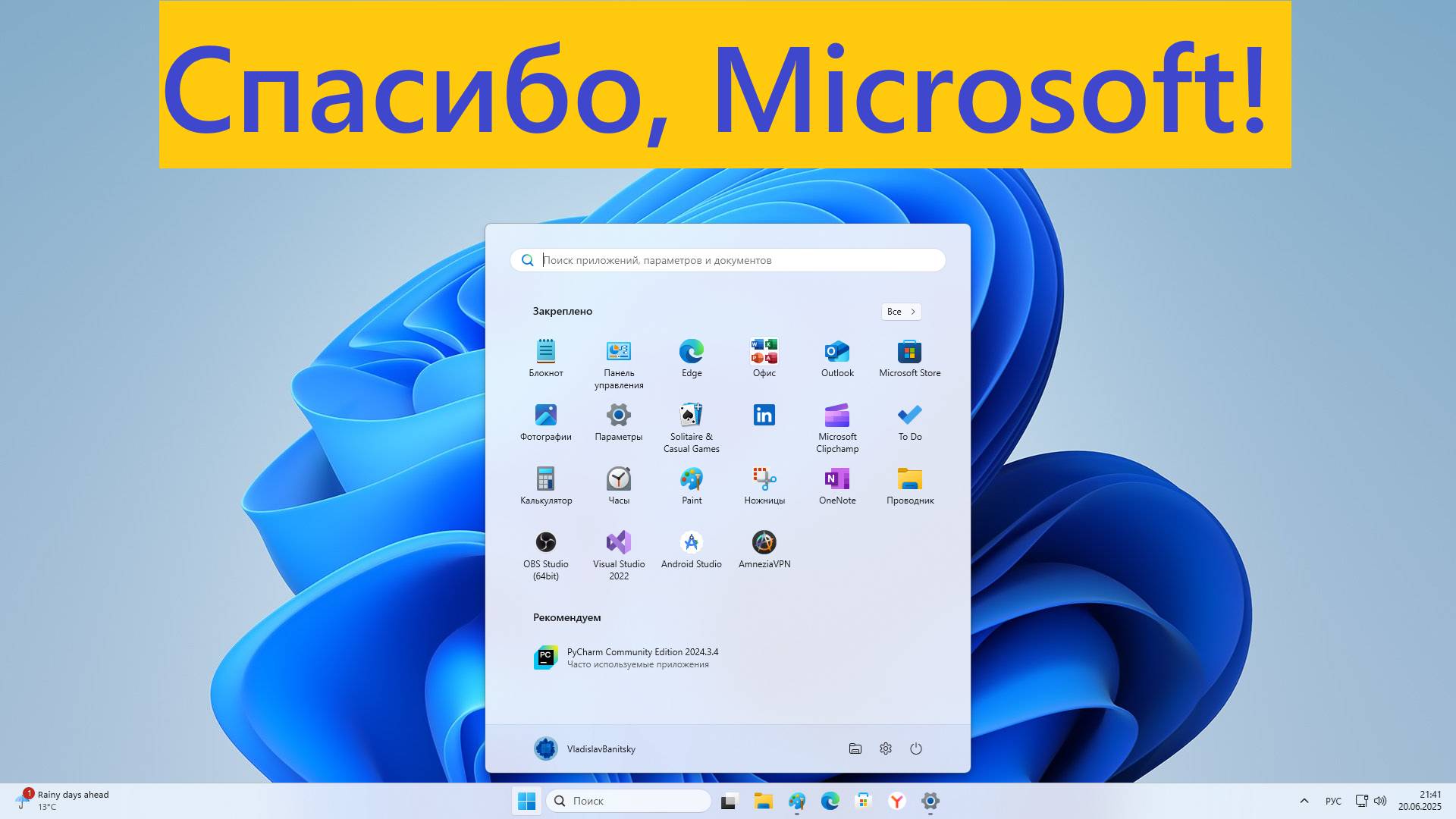Viewport: 1456px width, 819px height.
Task: Open Блокнот from the Start menu
Action: pos(546,356)
